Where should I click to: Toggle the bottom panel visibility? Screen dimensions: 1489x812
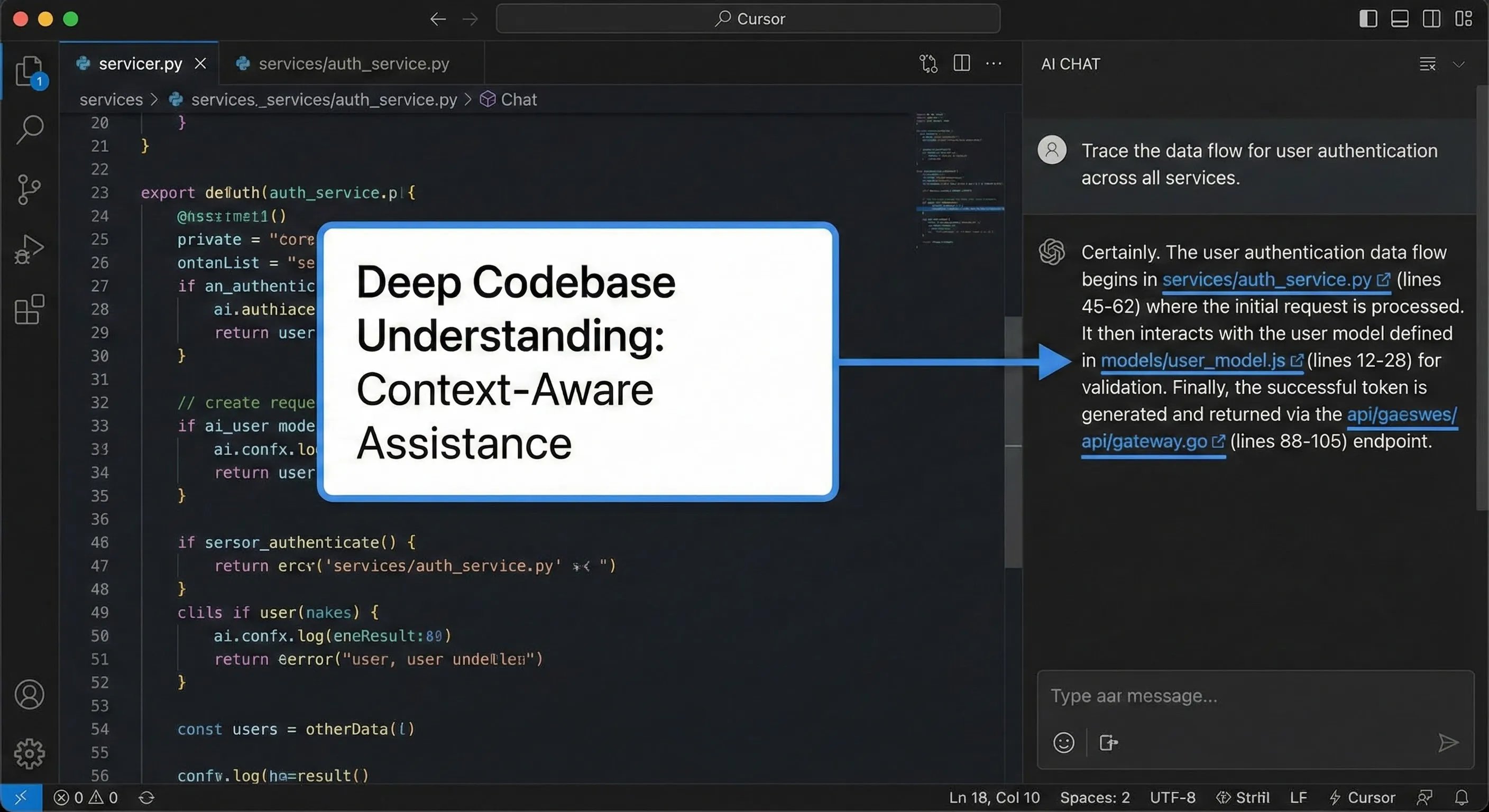click(1400, 19)
